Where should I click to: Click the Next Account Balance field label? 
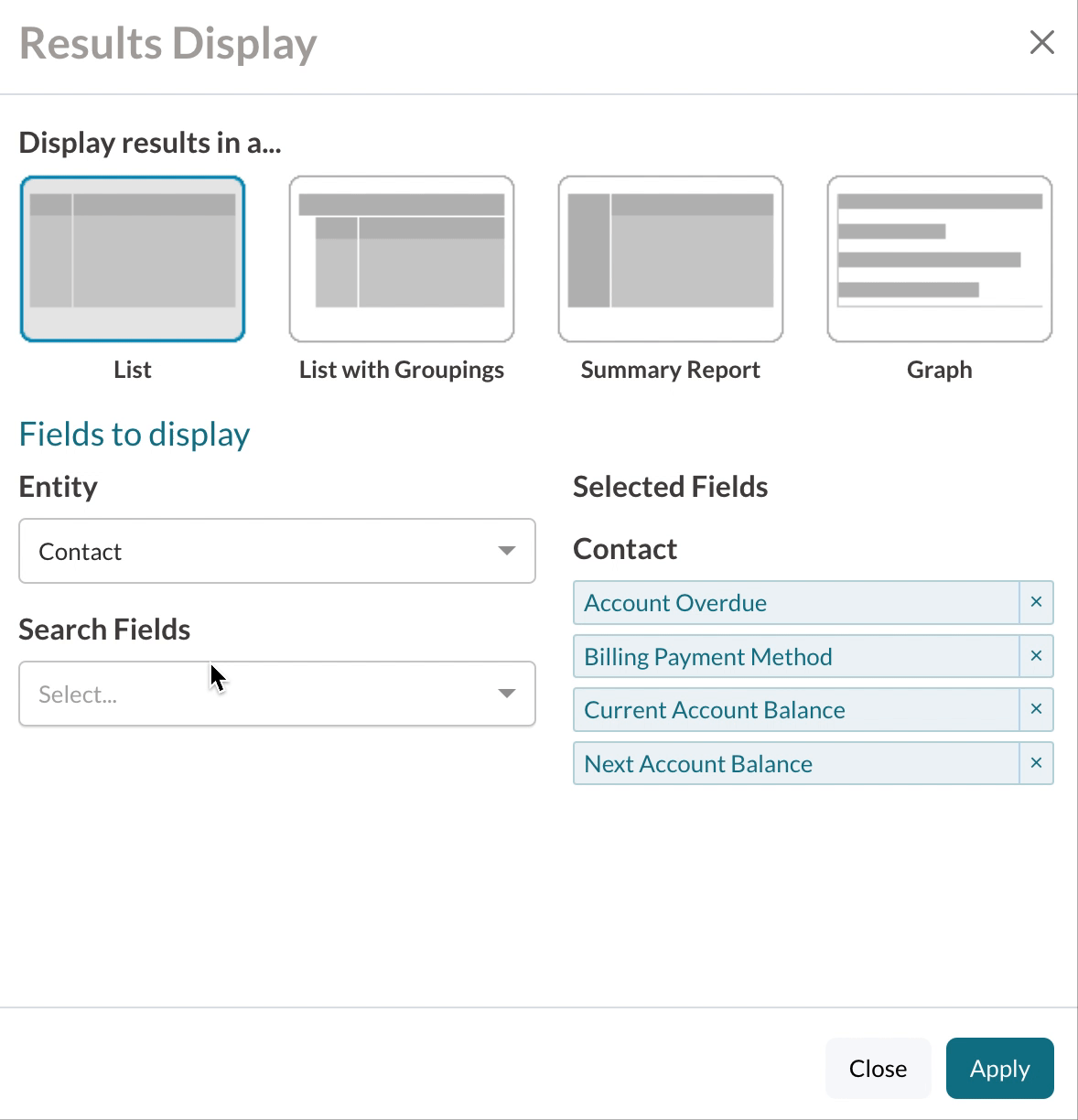click(x=698, y=764)
